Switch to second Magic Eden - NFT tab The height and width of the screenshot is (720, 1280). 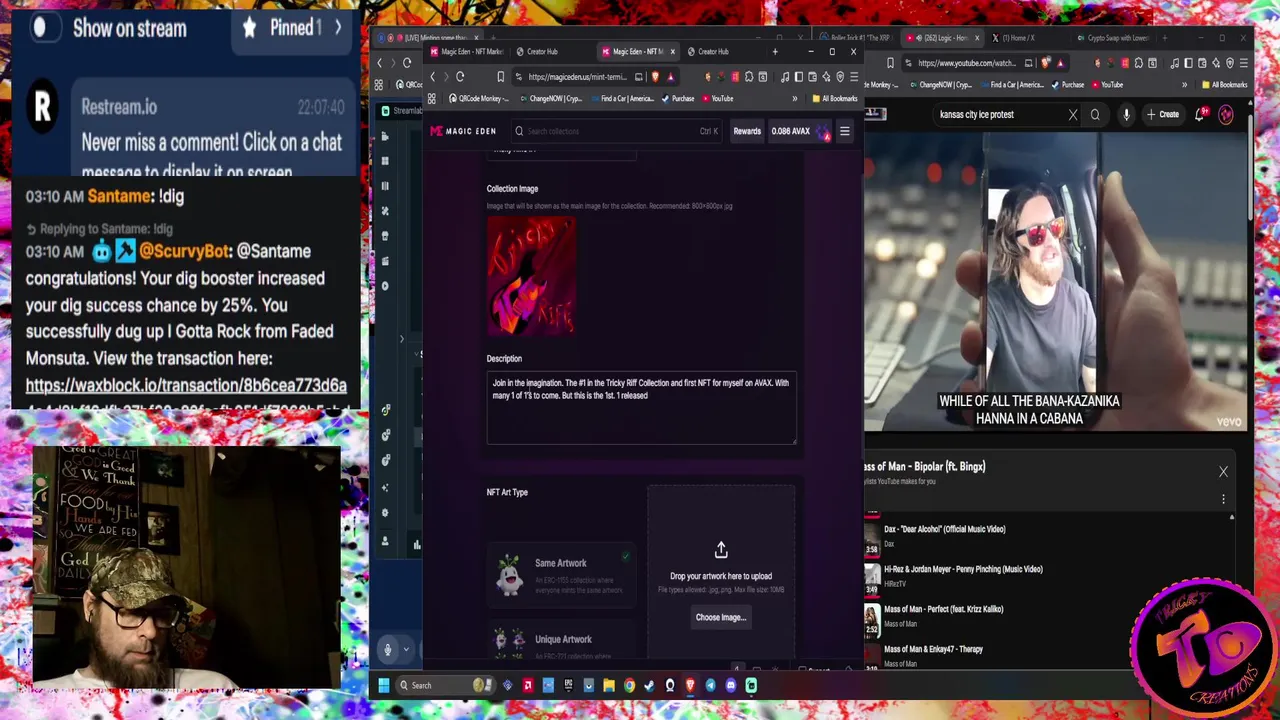point(636,51)
